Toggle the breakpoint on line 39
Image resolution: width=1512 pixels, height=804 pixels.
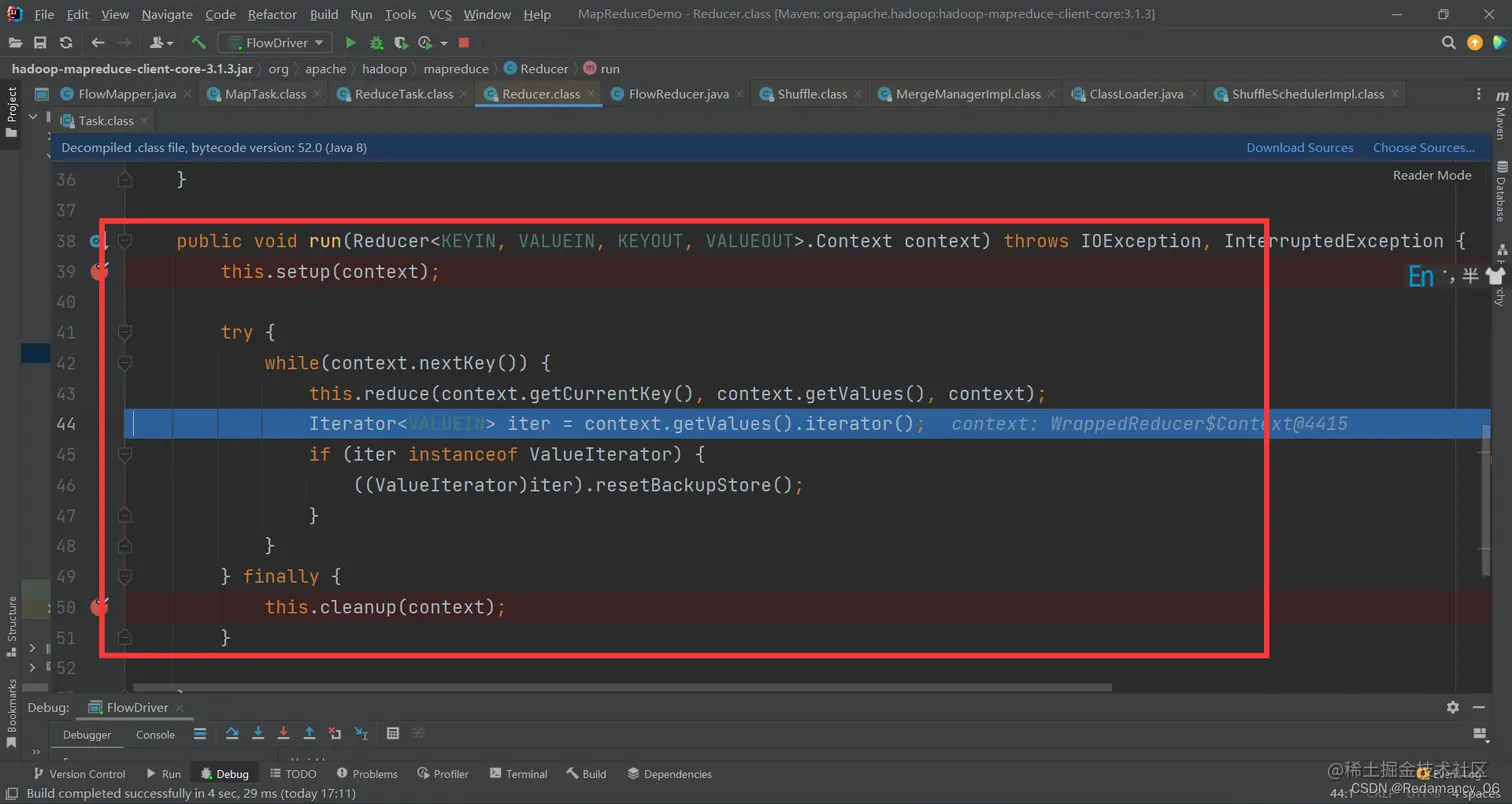(x=99, y=272)
